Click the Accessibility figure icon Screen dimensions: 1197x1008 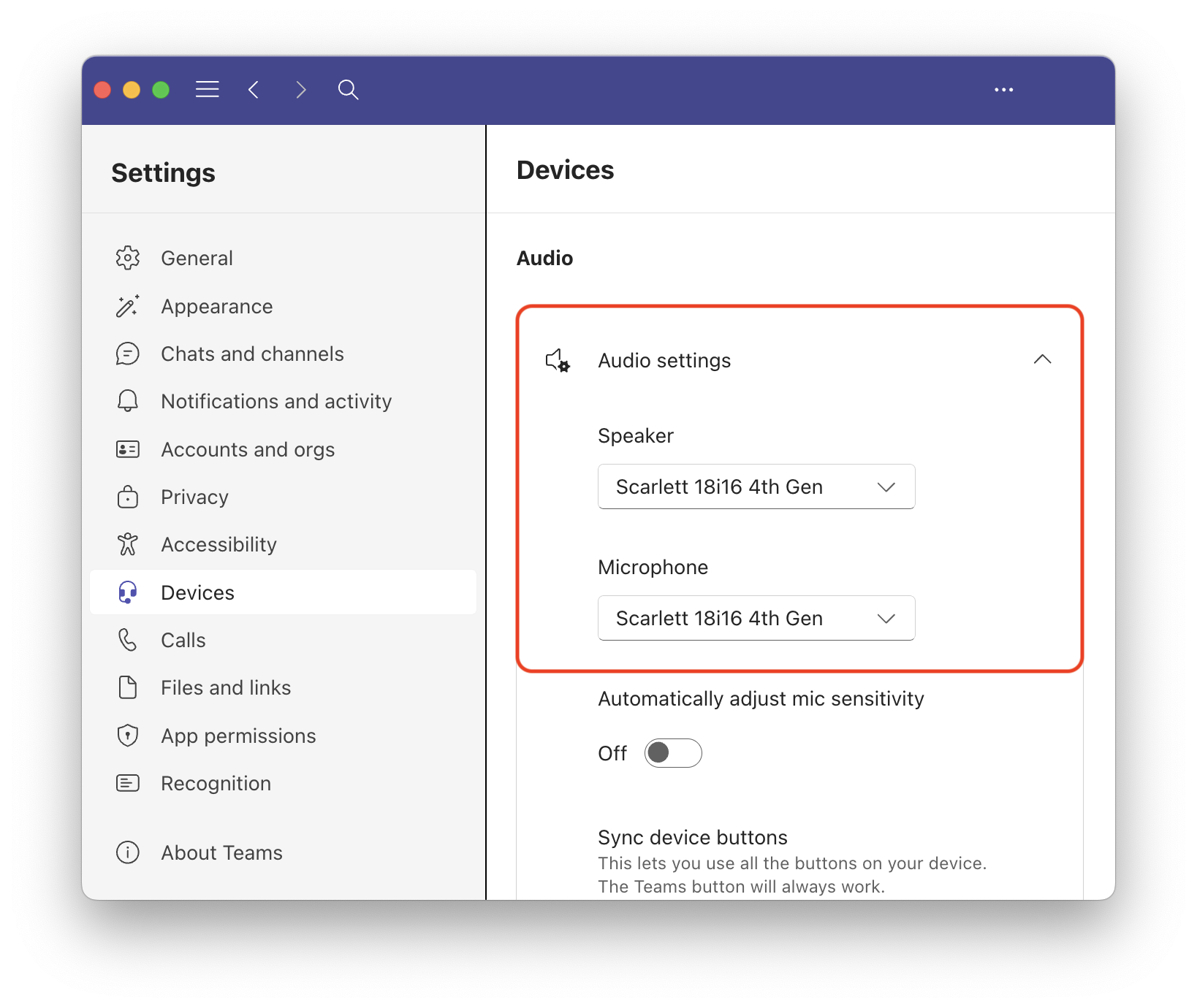128,544
